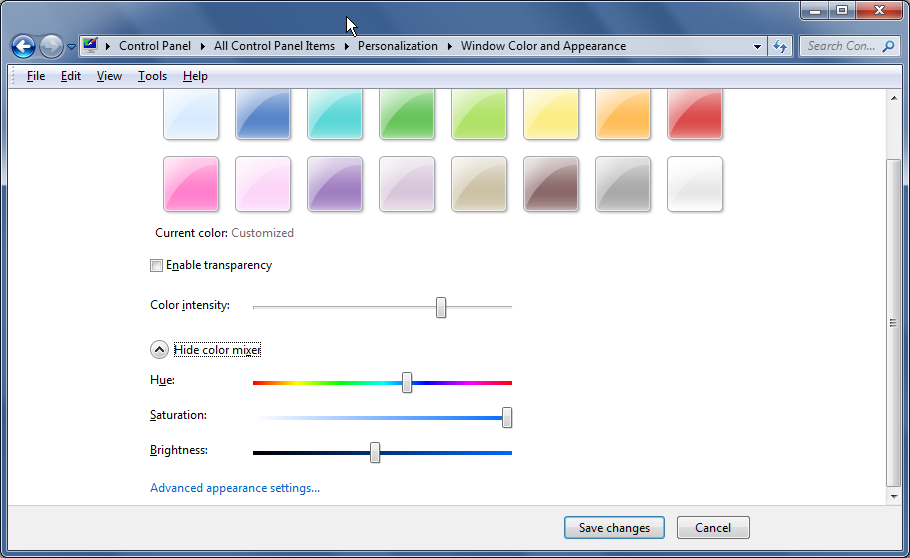Viewport: 910px width, 558px height.
Task: Choose the Sky pale blue color swatch
Action: click(191, 114)
